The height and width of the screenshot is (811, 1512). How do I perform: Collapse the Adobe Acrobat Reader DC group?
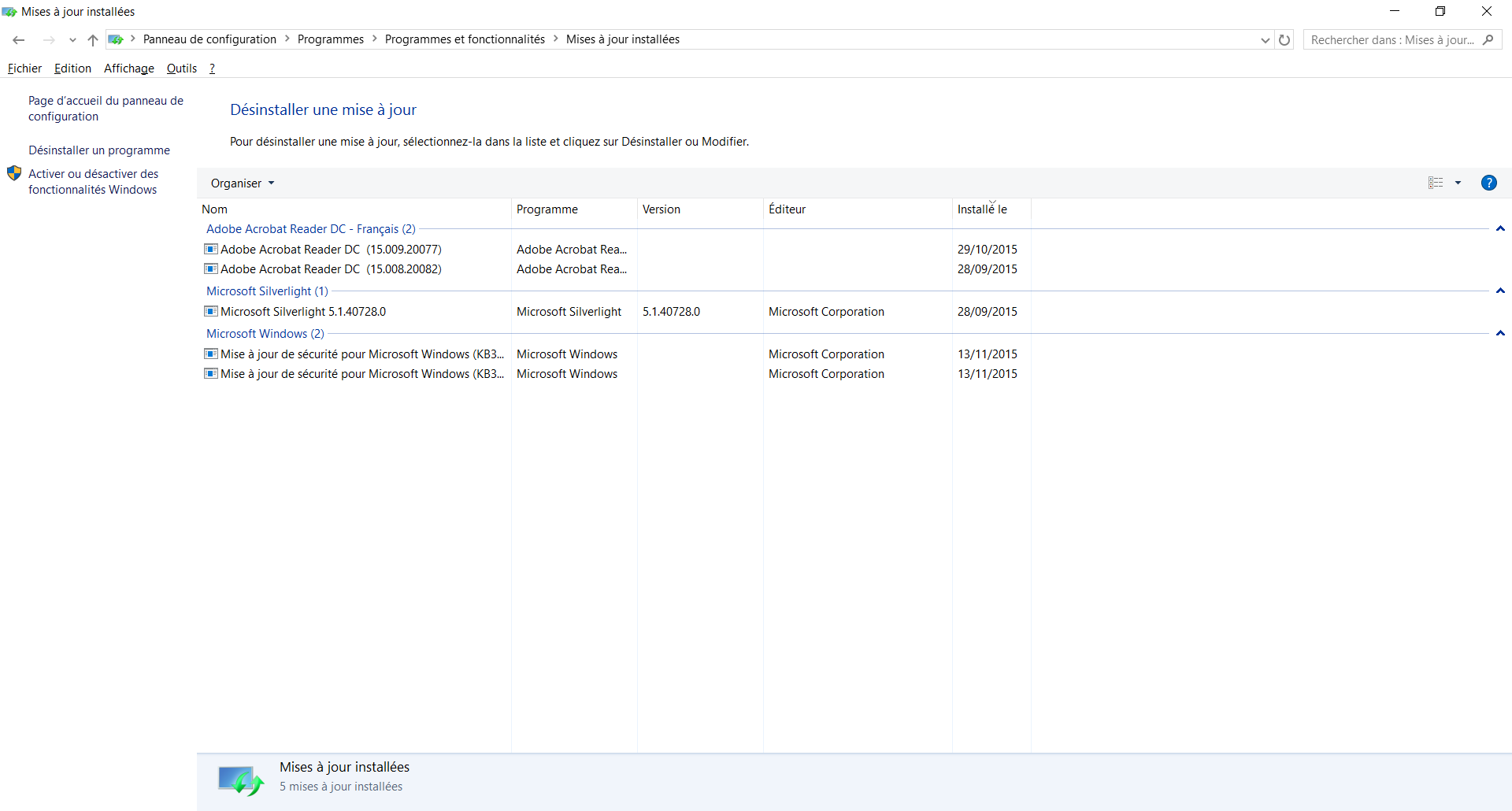coord(1500,229)
